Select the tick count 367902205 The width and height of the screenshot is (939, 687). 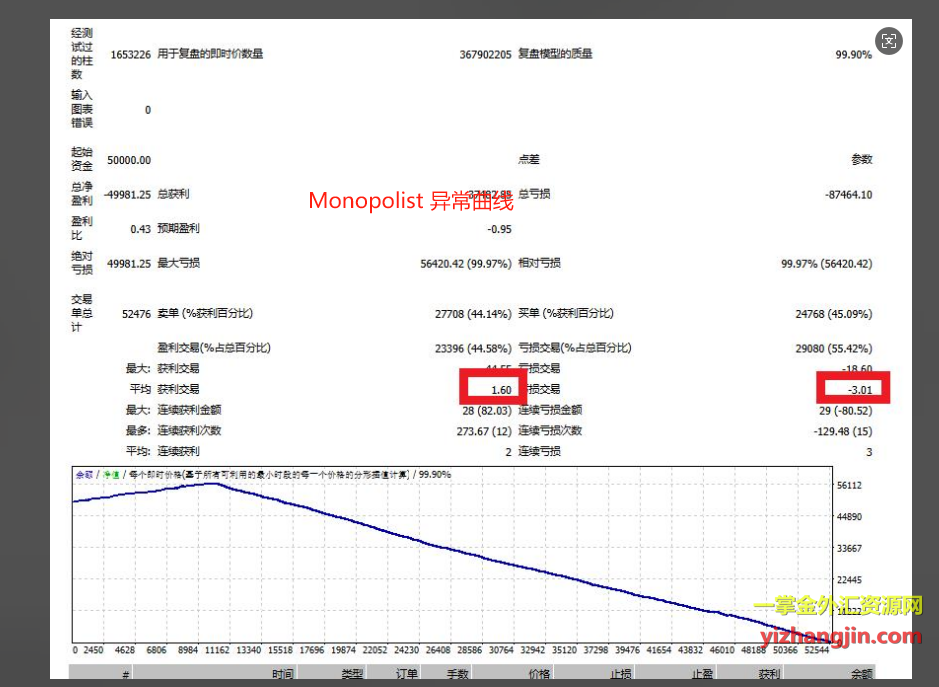[485, 55]
